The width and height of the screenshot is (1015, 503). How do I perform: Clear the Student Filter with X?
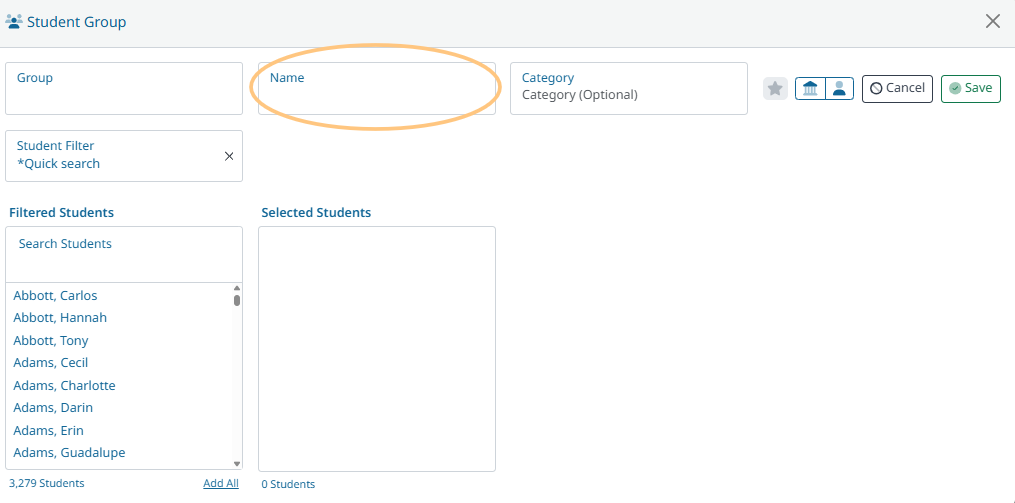click(x=229, y=156)
